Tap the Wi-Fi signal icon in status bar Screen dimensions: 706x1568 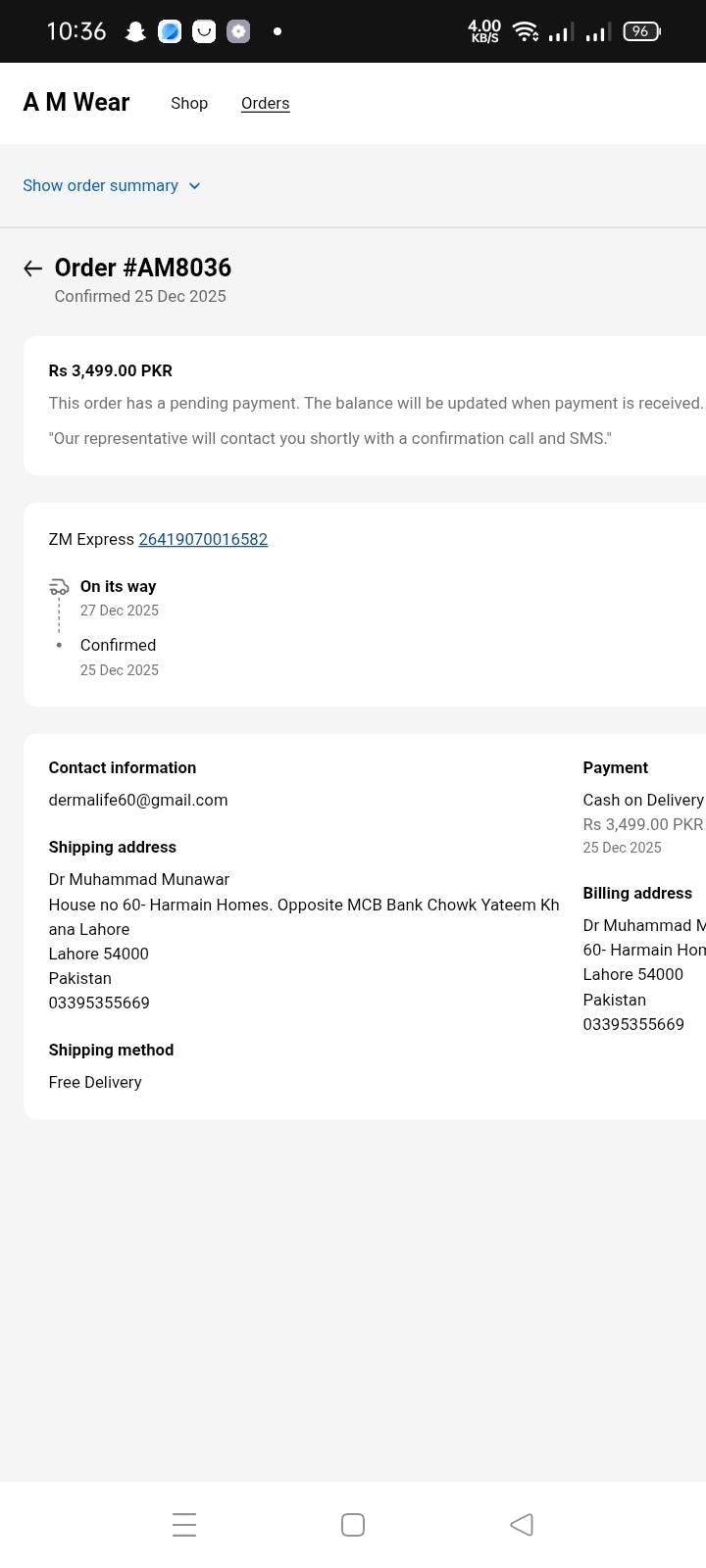click(x=526, y=31)
